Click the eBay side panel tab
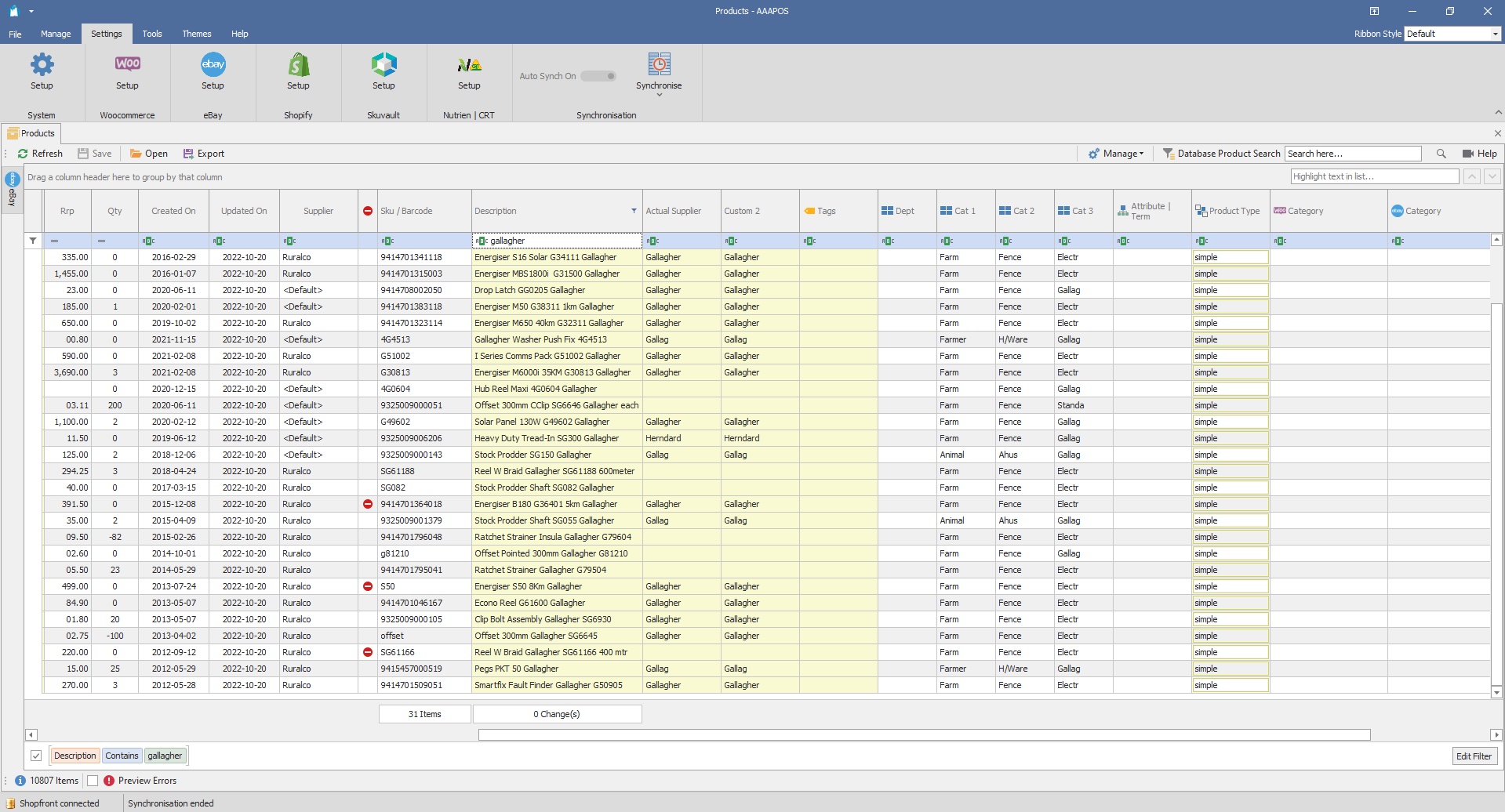 (12, 190)
